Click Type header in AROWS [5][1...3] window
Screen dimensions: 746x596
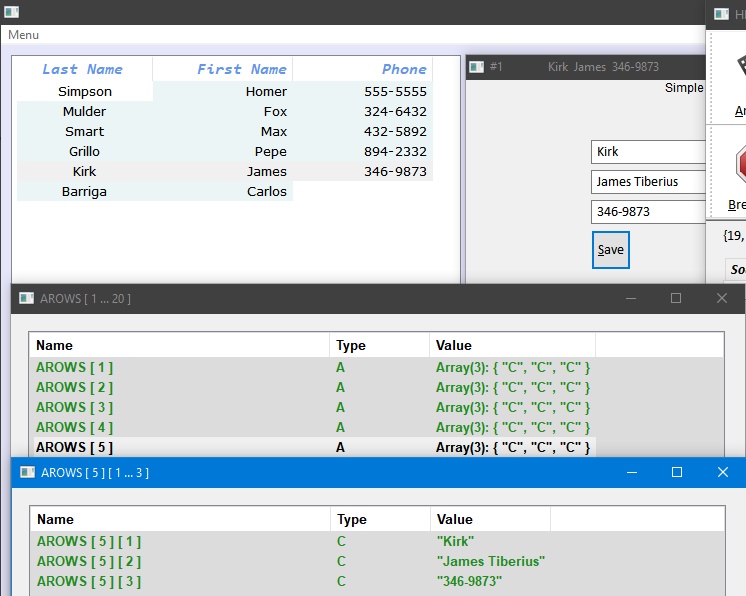pyautogui.click(x=380, y=519)
